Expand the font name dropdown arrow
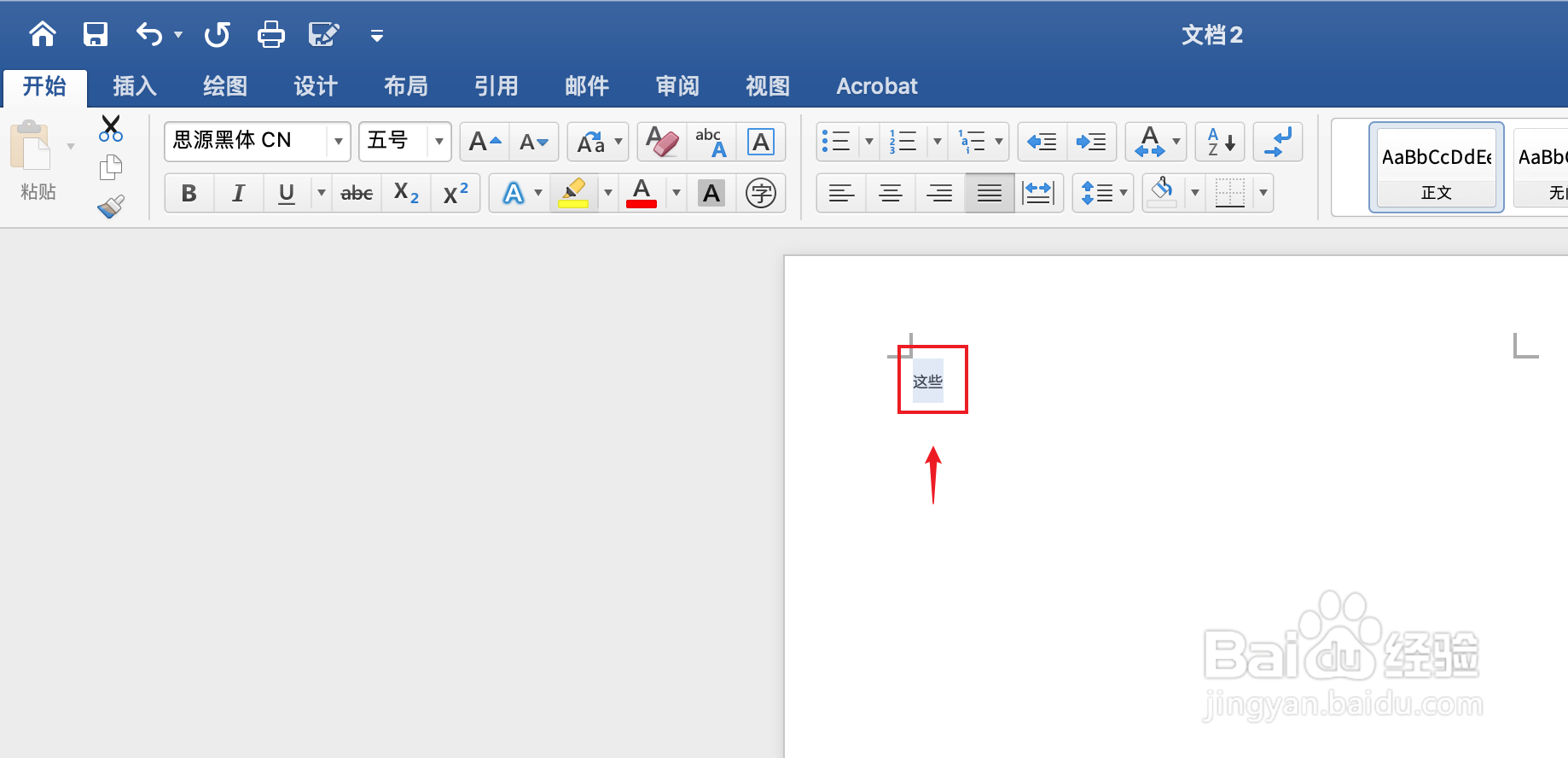The height and width of the screenshot is (758, 1568). pos(339,142)
